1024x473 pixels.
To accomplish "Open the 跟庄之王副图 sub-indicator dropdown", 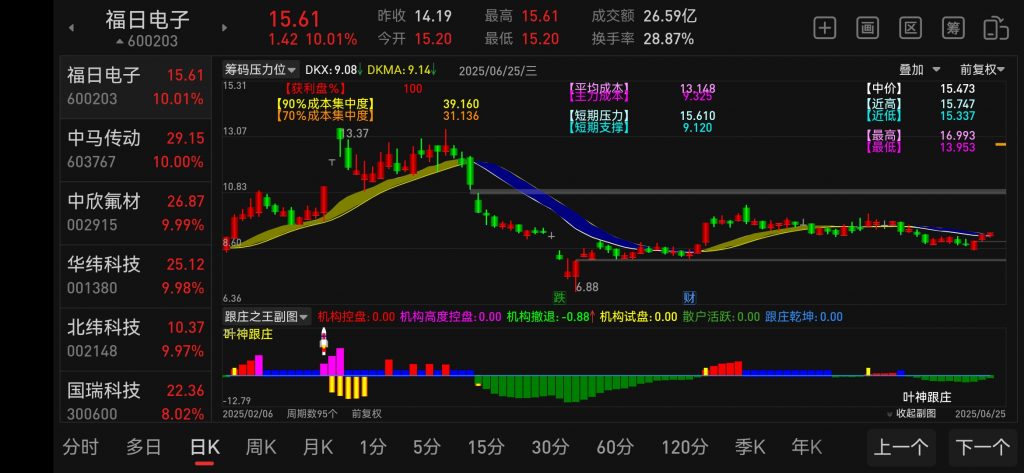I will pos(267,317).
